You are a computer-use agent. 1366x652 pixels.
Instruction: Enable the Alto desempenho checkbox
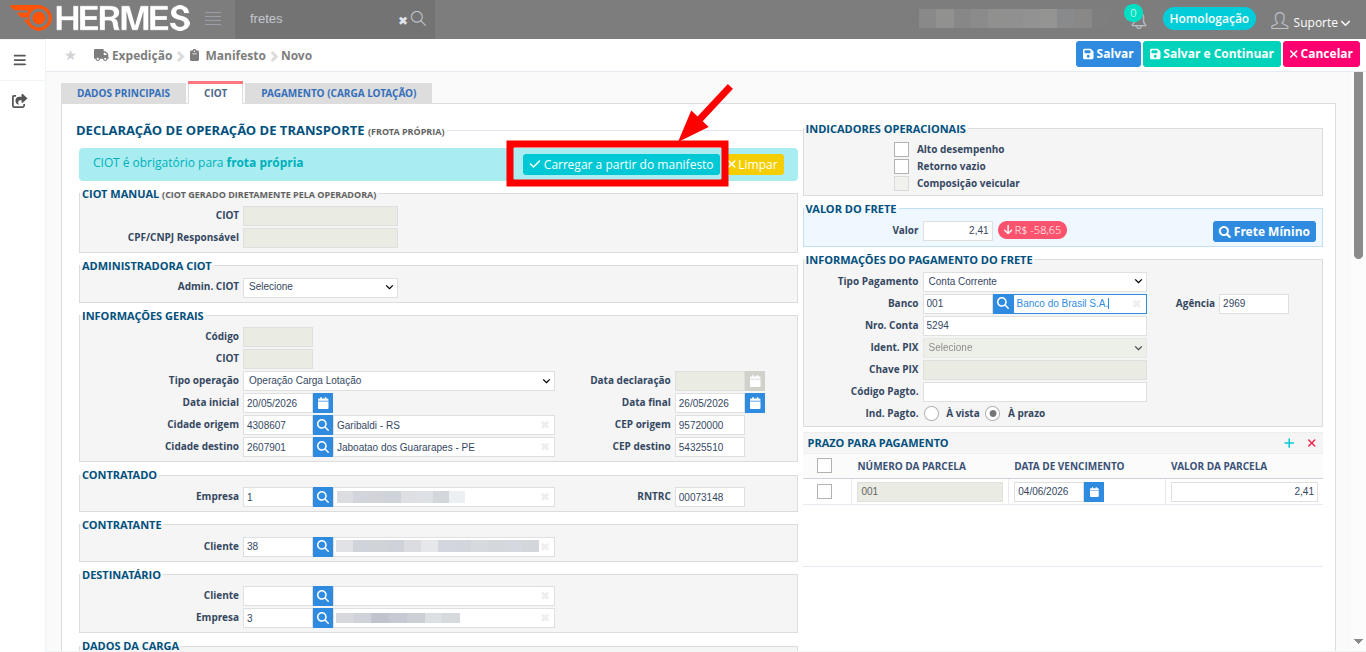pos(901,149)
